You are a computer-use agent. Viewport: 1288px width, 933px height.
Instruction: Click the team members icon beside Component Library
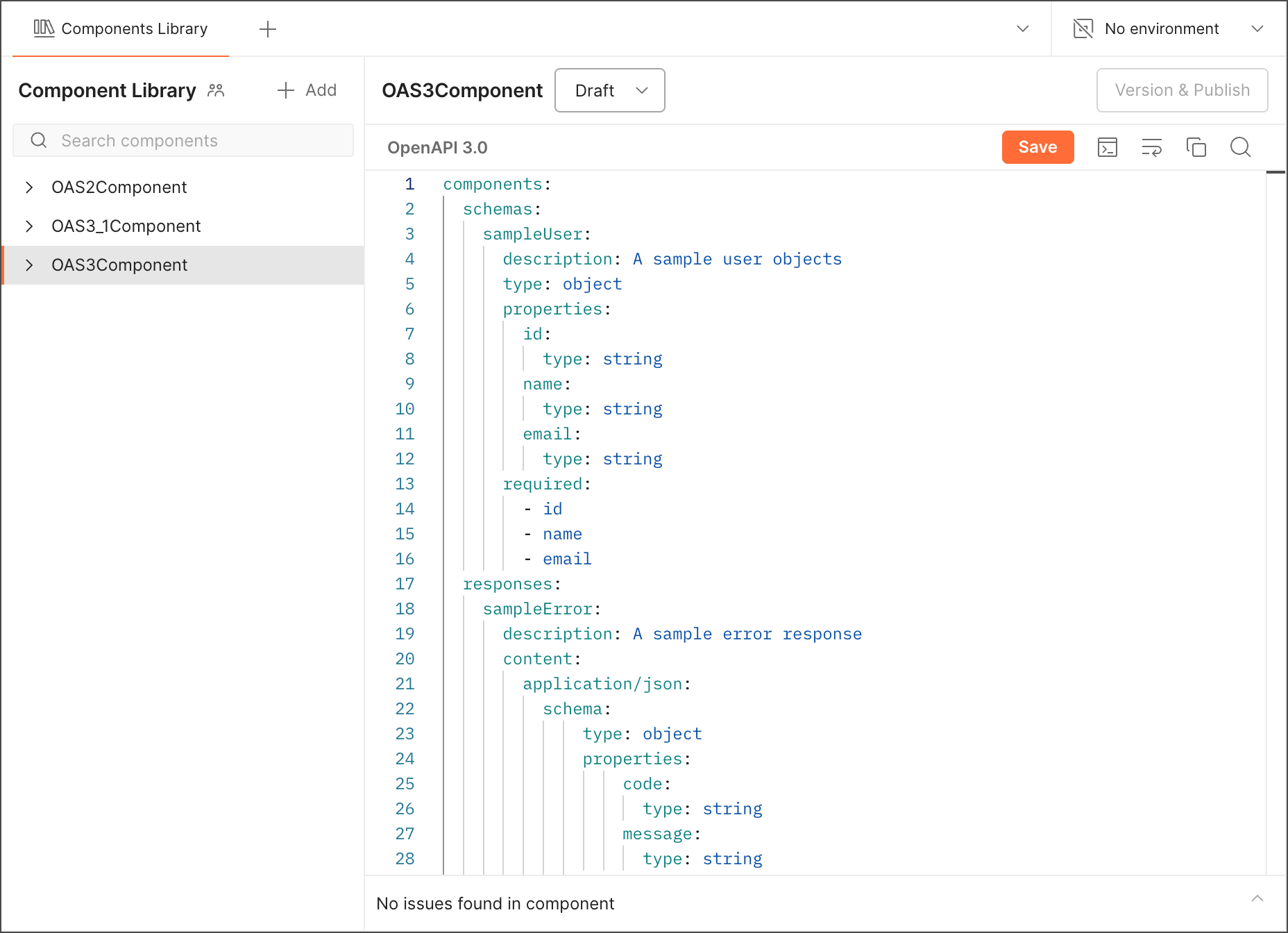click(x=216, y=90)
